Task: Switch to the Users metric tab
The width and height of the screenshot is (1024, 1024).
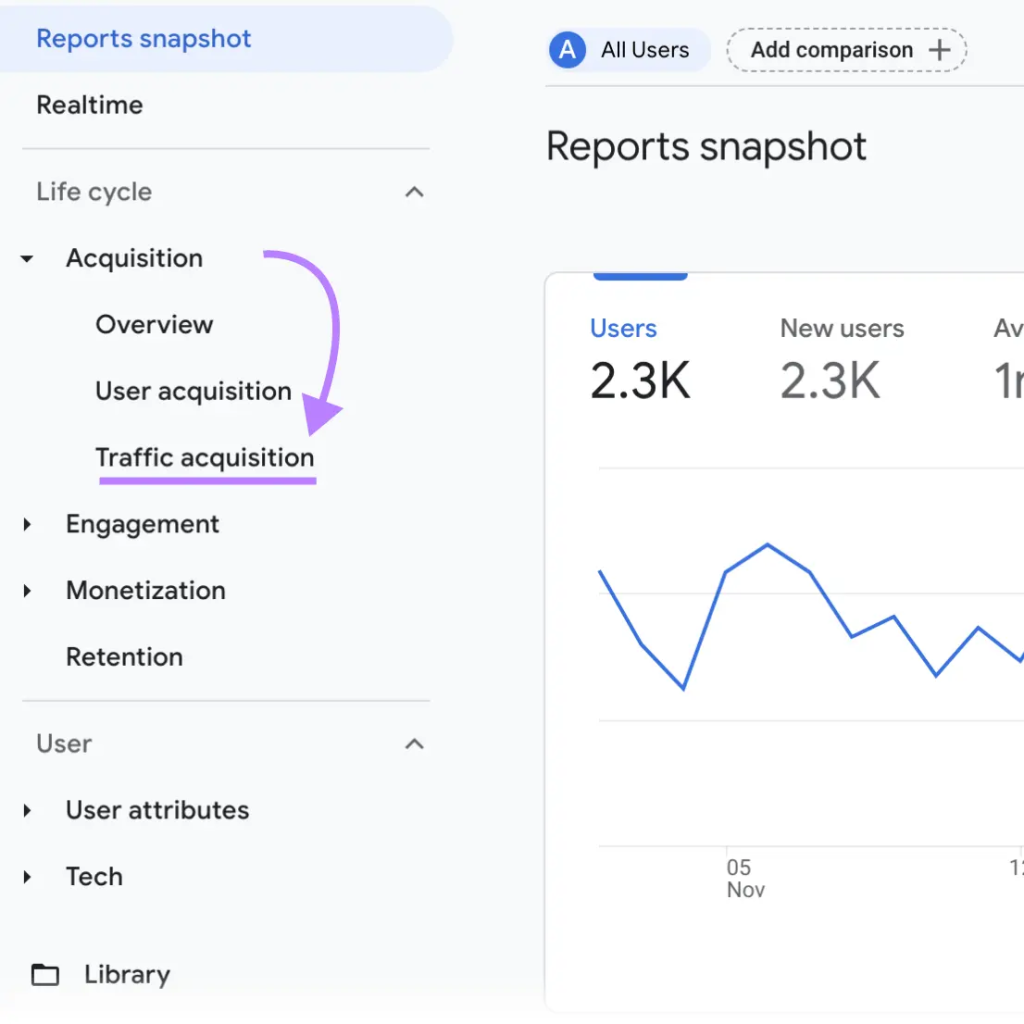Action: [x=623, y=328]
